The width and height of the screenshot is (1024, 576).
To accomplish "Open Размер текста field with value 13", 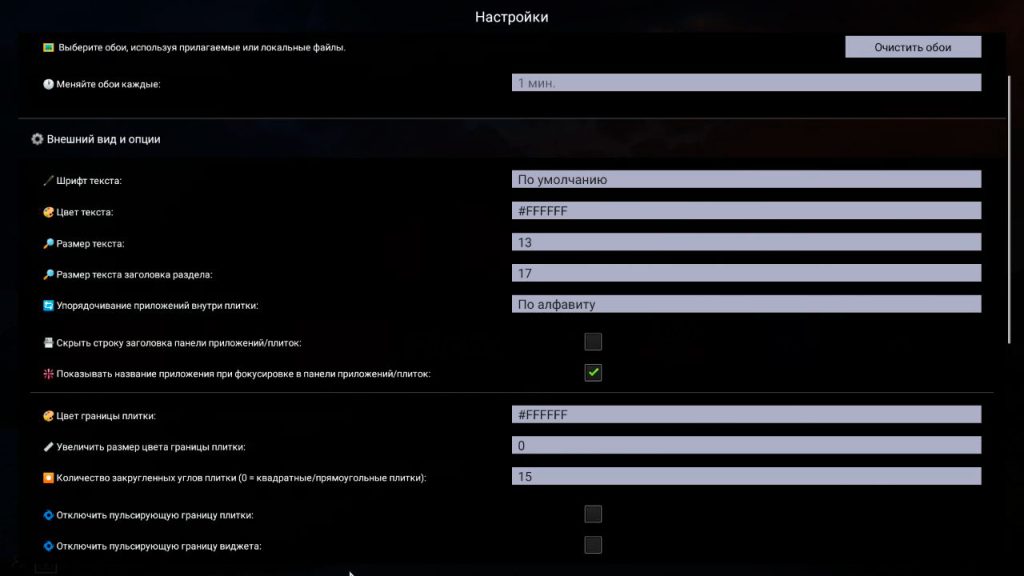I will (746, 242).
